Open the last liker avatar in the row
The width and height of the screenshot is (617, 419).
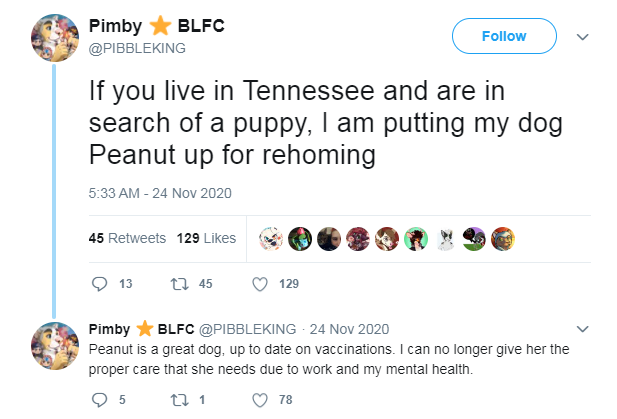[503, 239]
